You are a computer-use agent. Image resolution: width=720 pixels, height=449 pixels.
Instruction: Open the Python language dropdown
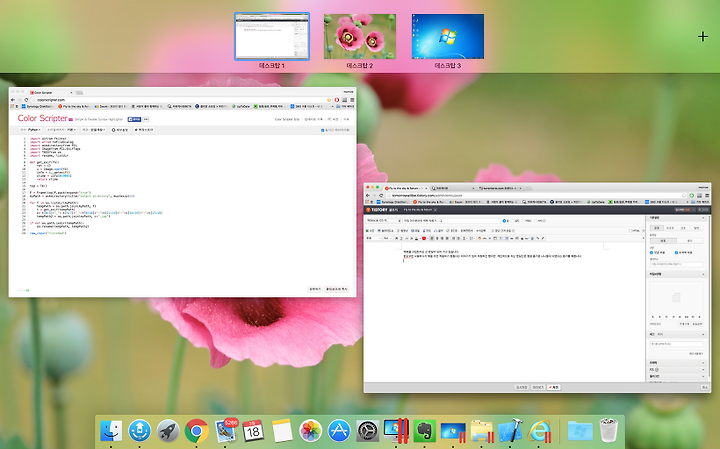[x=30, y=130]
